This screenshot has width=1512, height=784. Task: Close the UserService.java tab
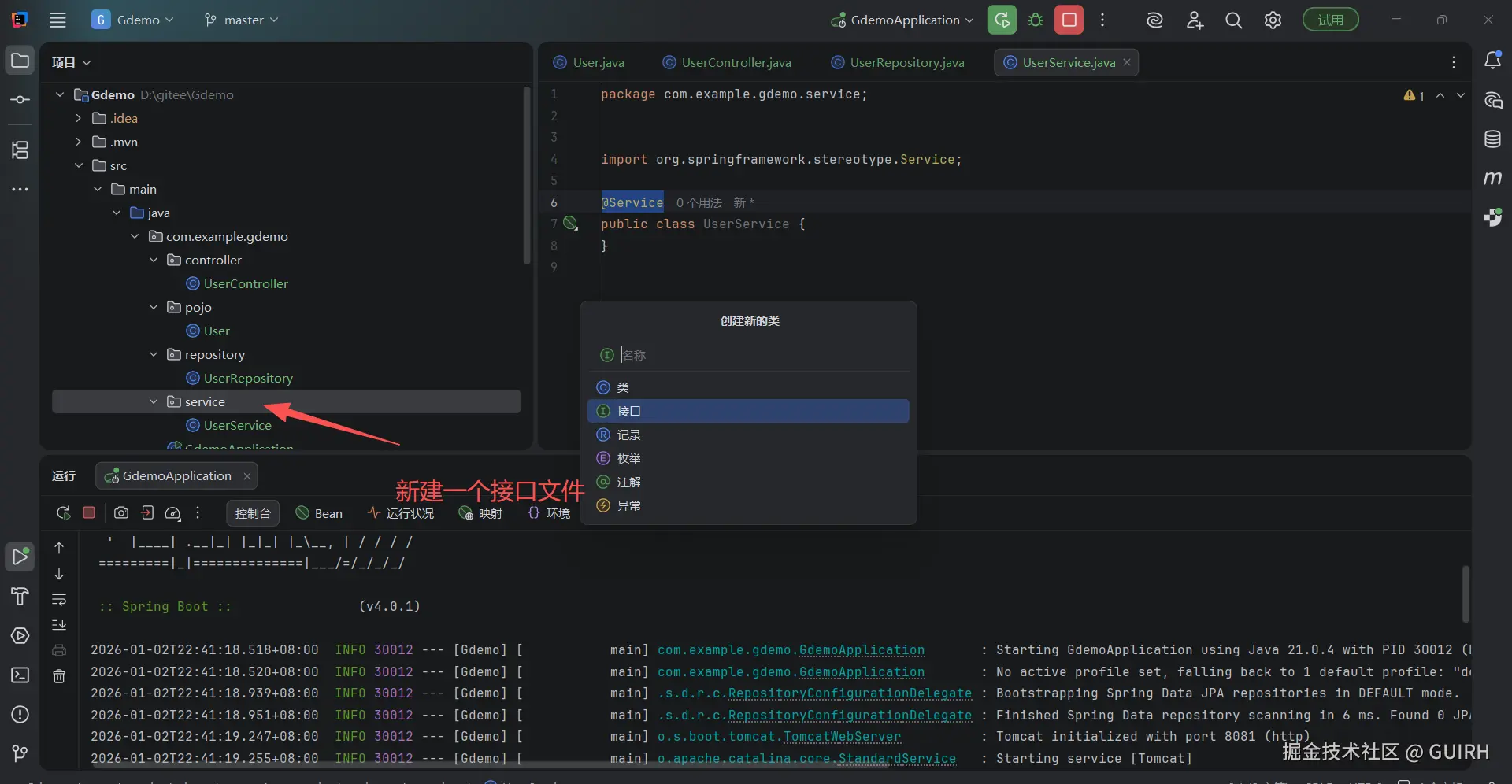[x=1127, y=62]
